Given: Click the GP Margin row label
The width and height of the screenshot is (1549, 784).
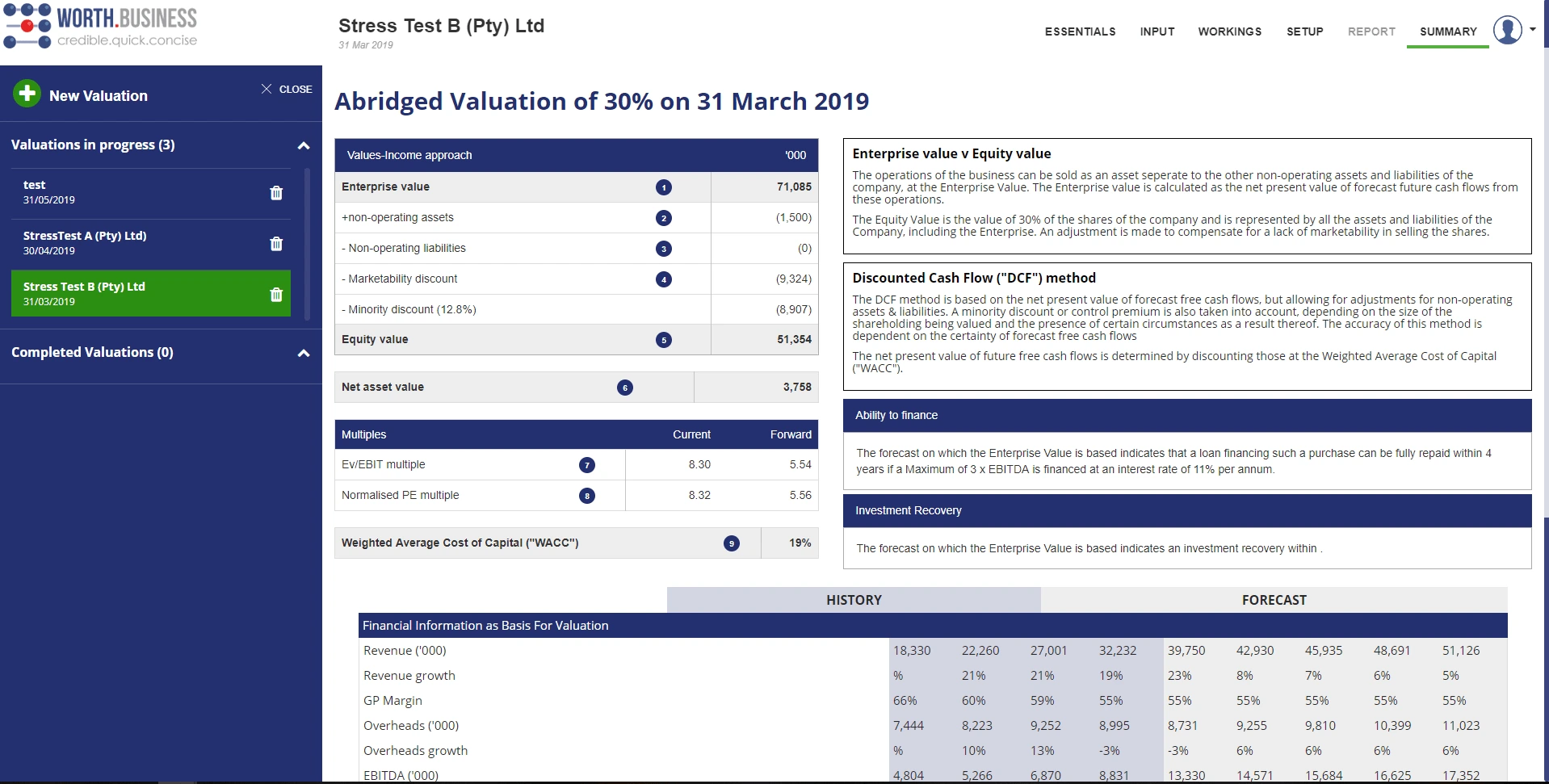Looking at the screenshot, I should tap(392, 700).
